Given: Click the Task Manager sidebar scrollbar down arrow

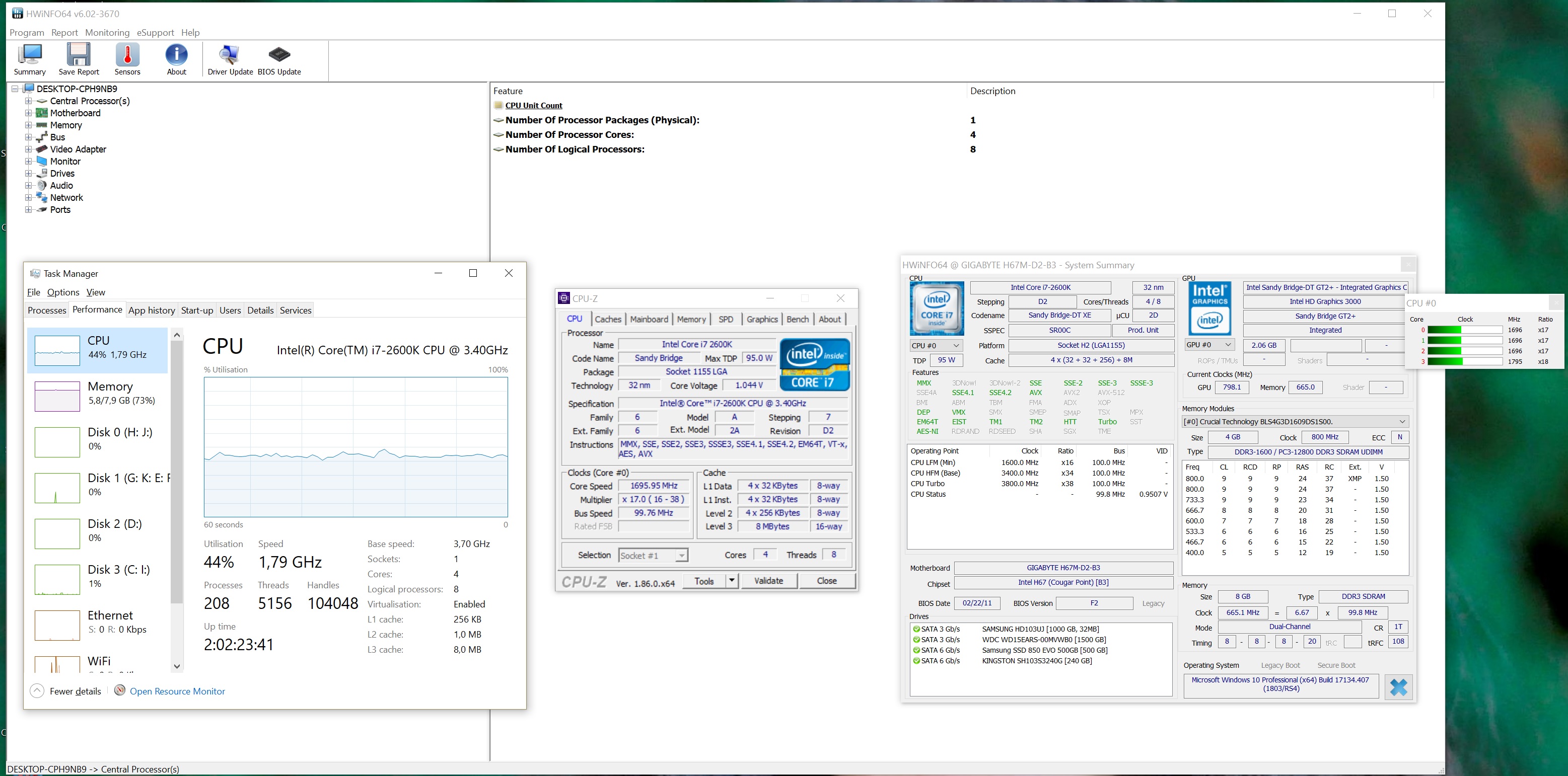Looking at the screenshot, I should [177, 666].
